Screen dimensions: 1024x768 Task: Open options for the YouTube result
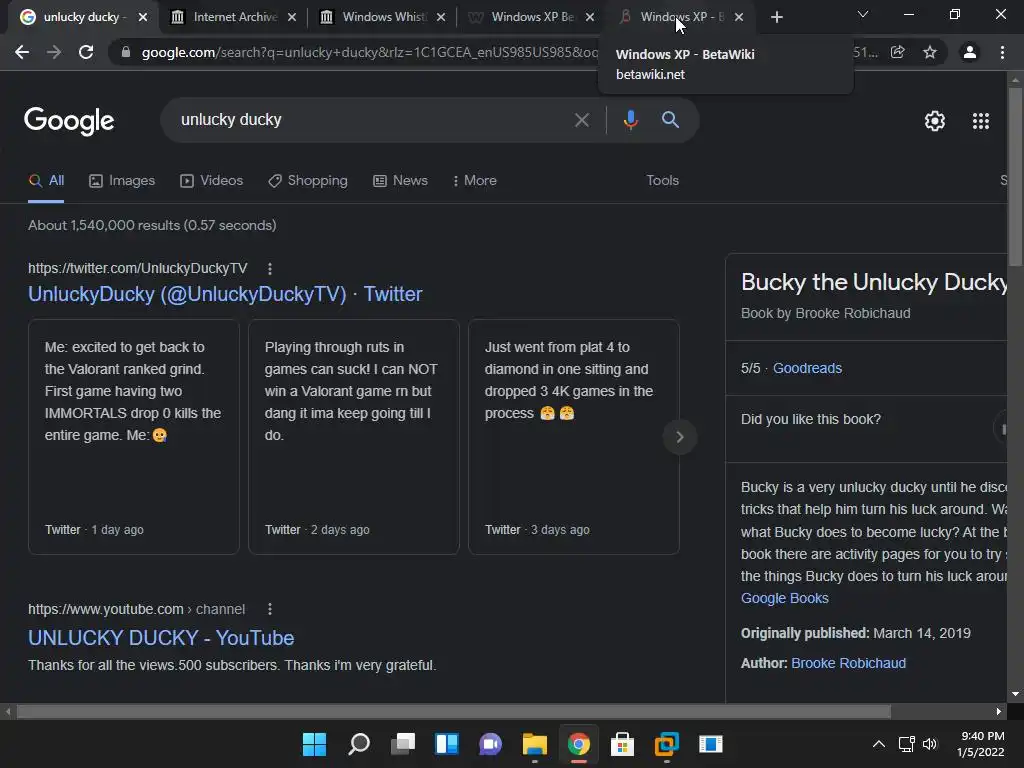click(x=270, y=609)
